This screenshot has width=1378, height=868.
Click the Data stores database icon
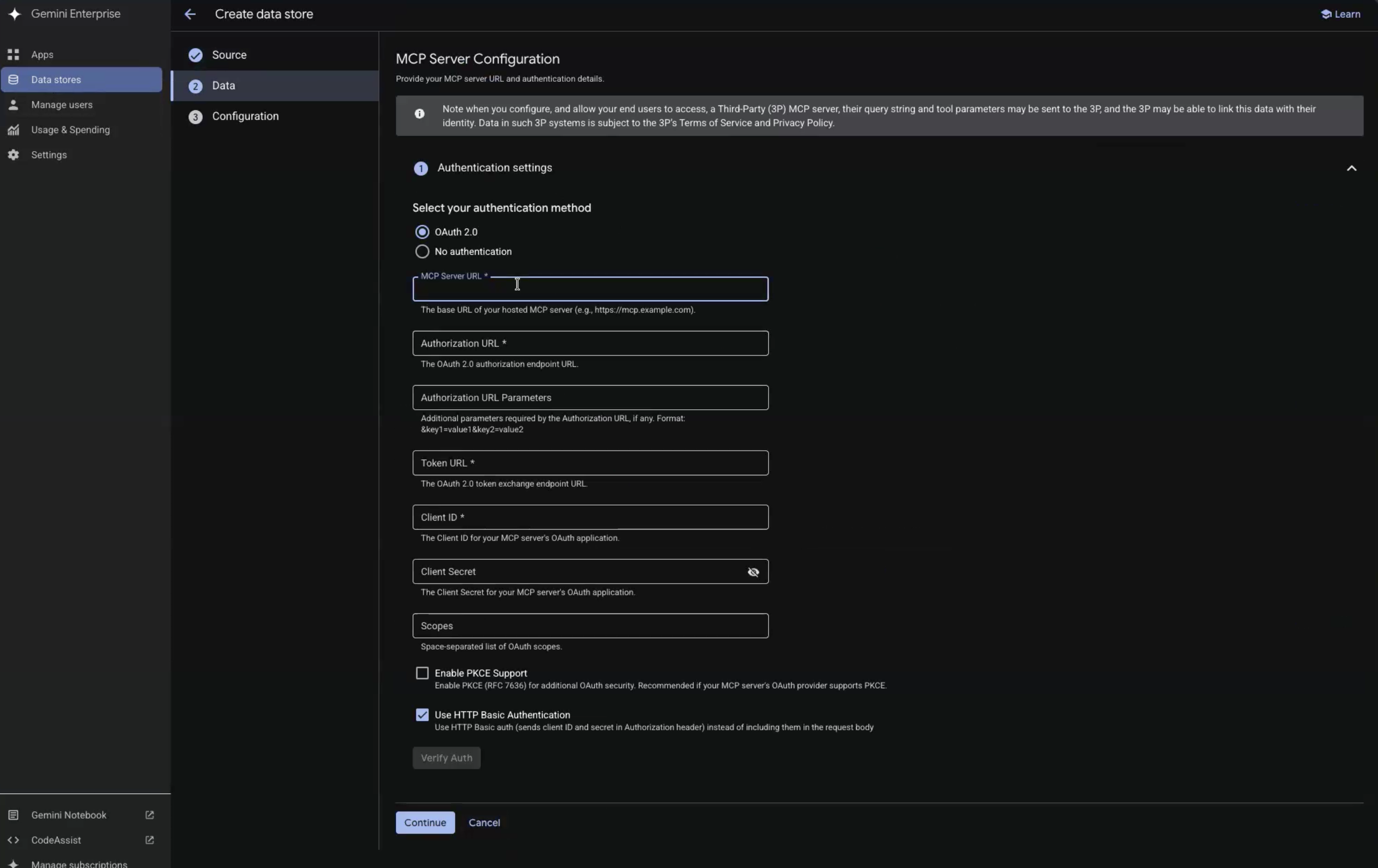click(x=13, y=80)
